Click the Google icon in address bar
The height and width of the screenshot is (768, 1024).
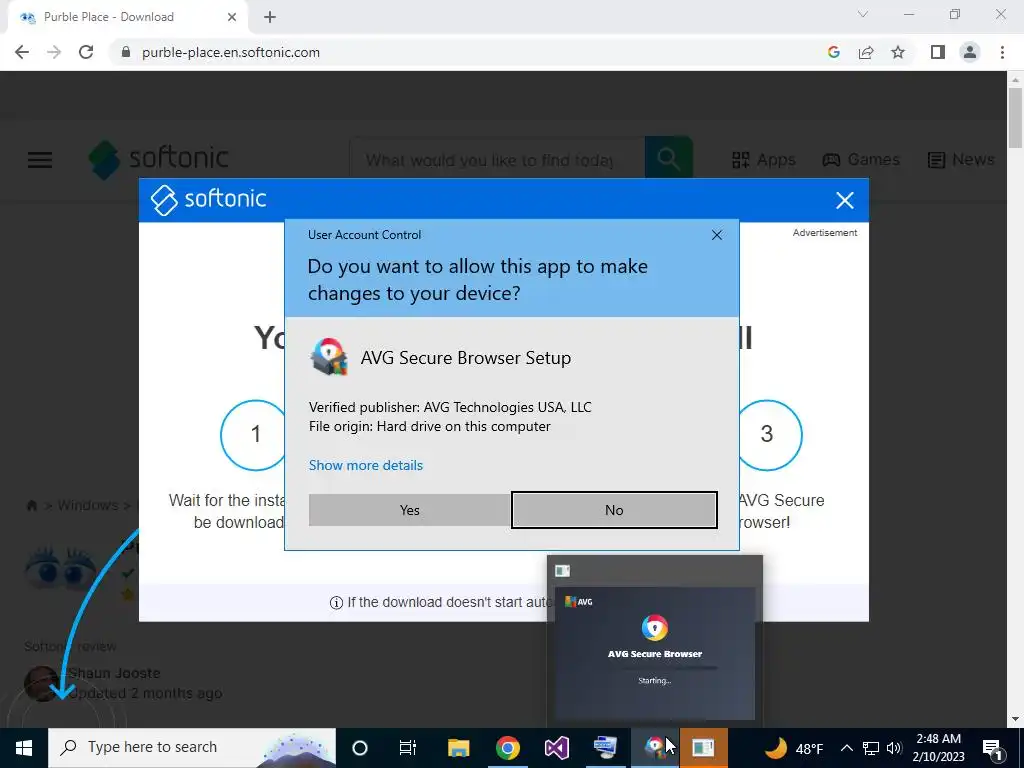[833, 52]
